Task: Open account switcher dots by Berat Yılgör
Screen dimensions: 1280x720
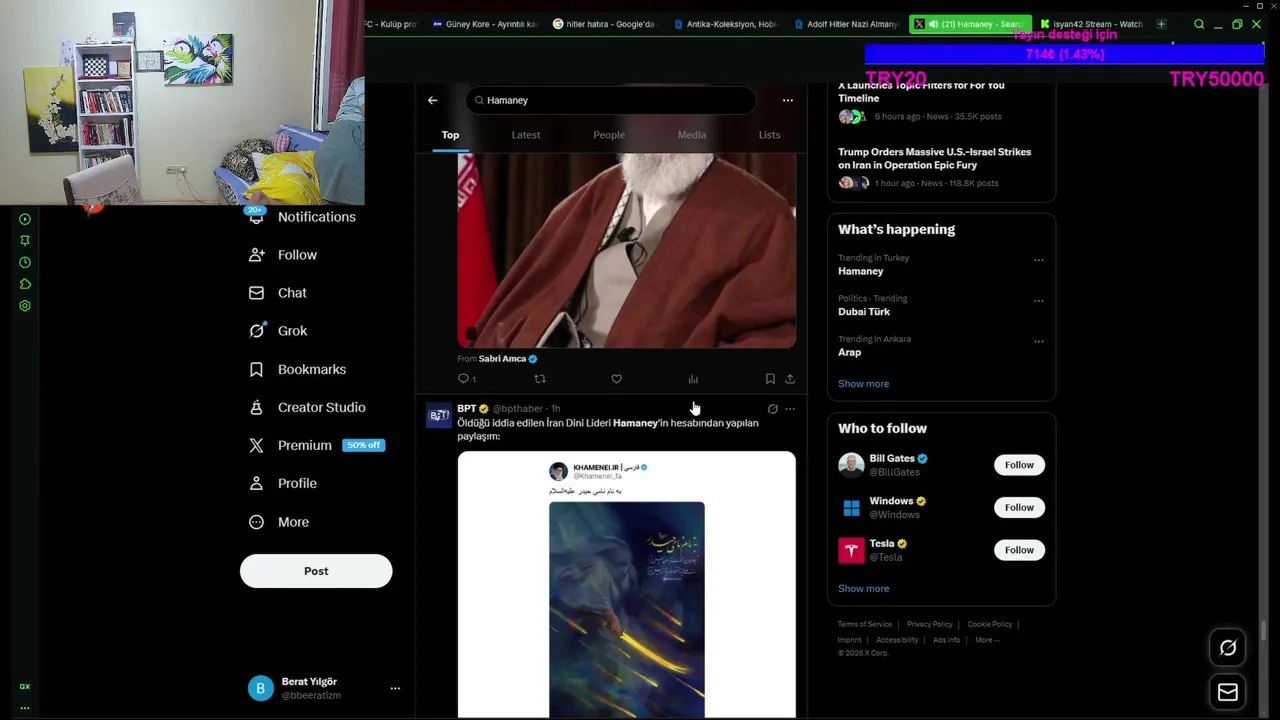Action: click(395, 688)
